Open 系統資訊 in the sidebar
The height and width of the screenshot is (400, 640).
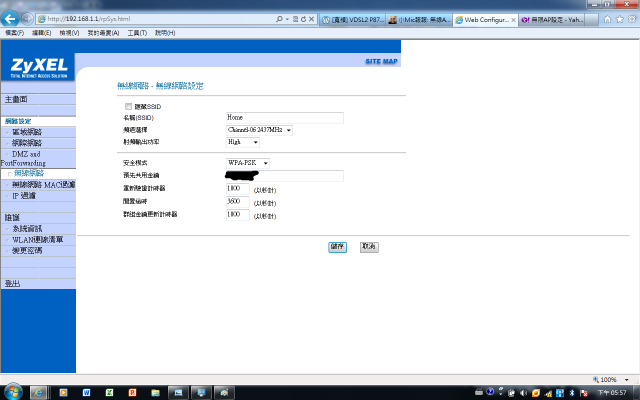[x=27, y=229]
